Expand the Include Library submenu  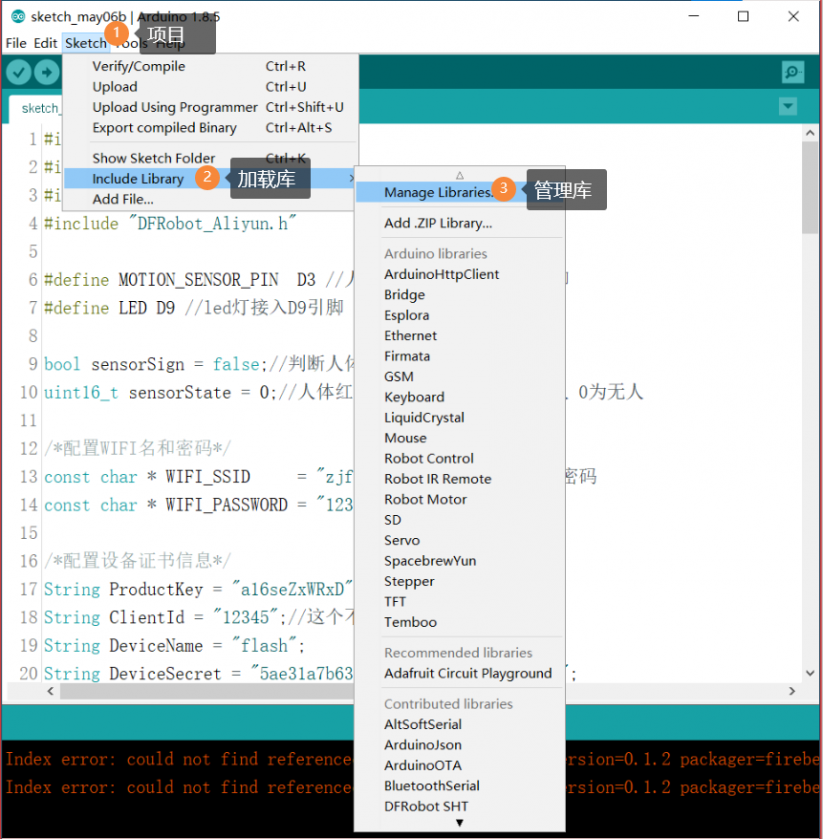[211, 179]
